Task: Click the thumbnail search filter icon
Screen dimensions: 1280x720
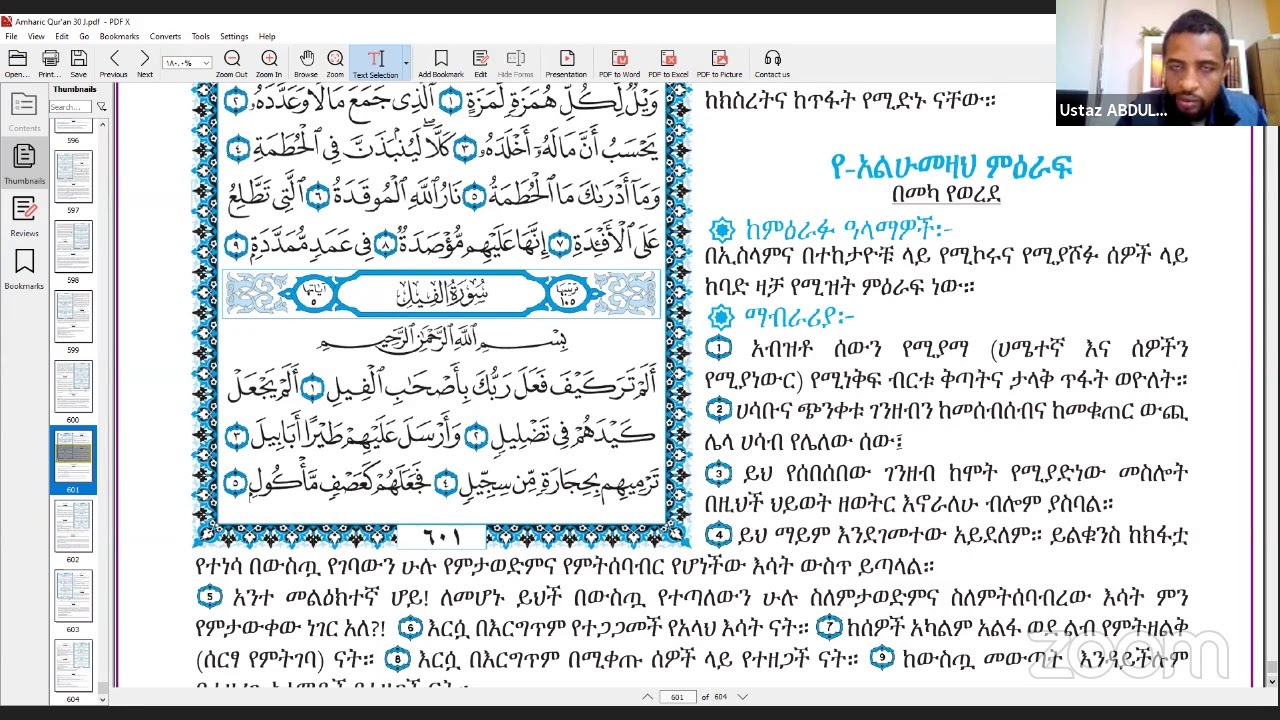Action: [x=101, y=107]
